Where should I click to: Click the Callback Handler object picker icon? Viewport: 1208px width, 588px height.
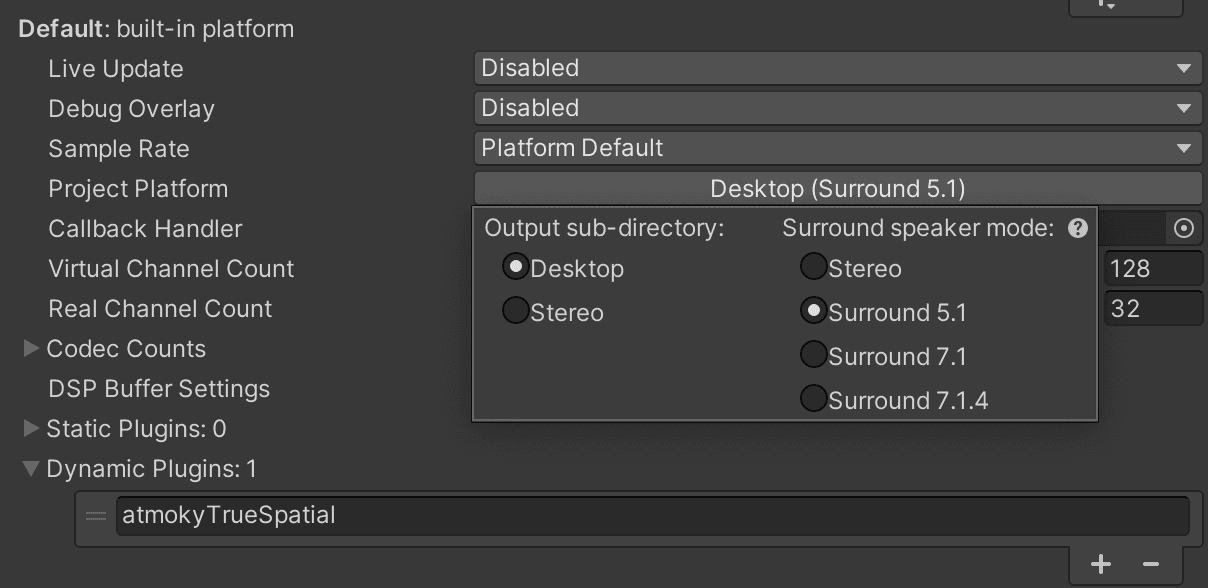1184,228
